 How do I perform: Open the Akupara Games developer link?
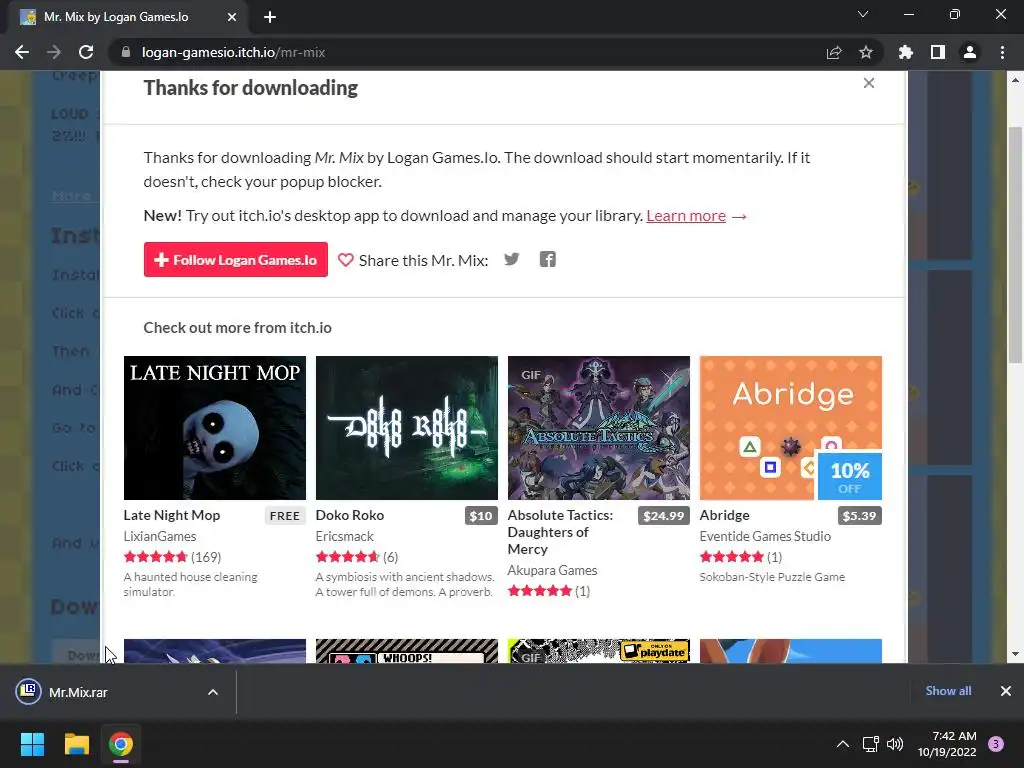552,570
